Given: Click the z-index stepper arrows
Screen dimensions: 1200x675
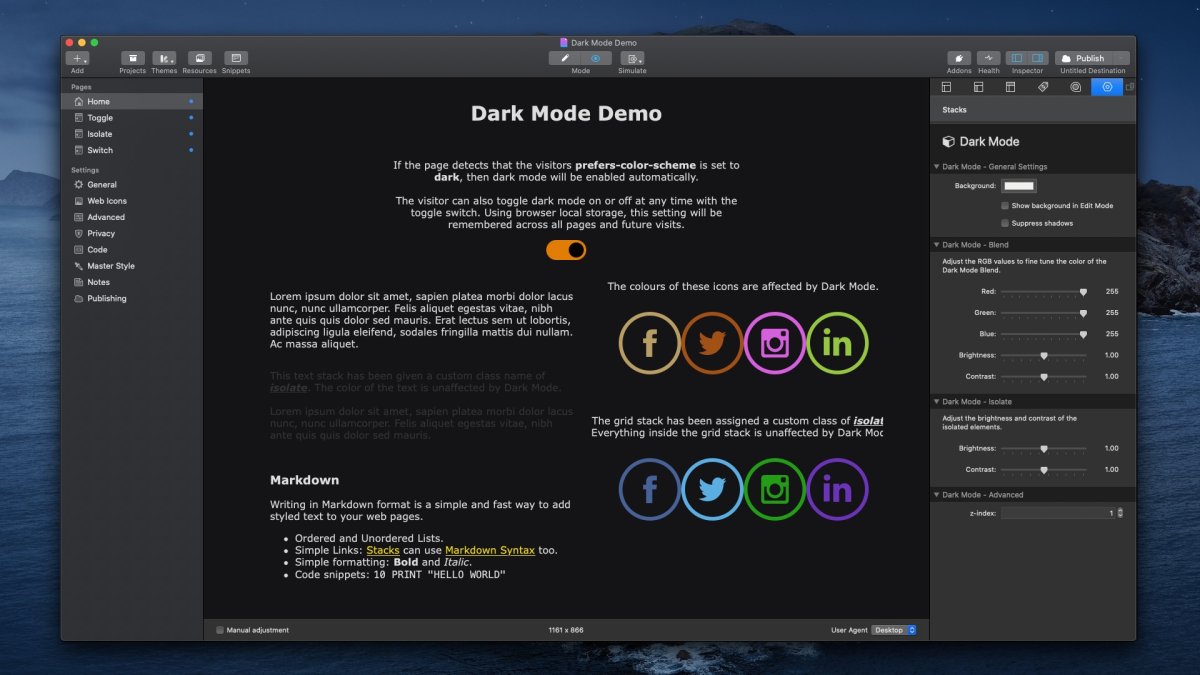Looking at the screenshot, I should point(1120,513).
